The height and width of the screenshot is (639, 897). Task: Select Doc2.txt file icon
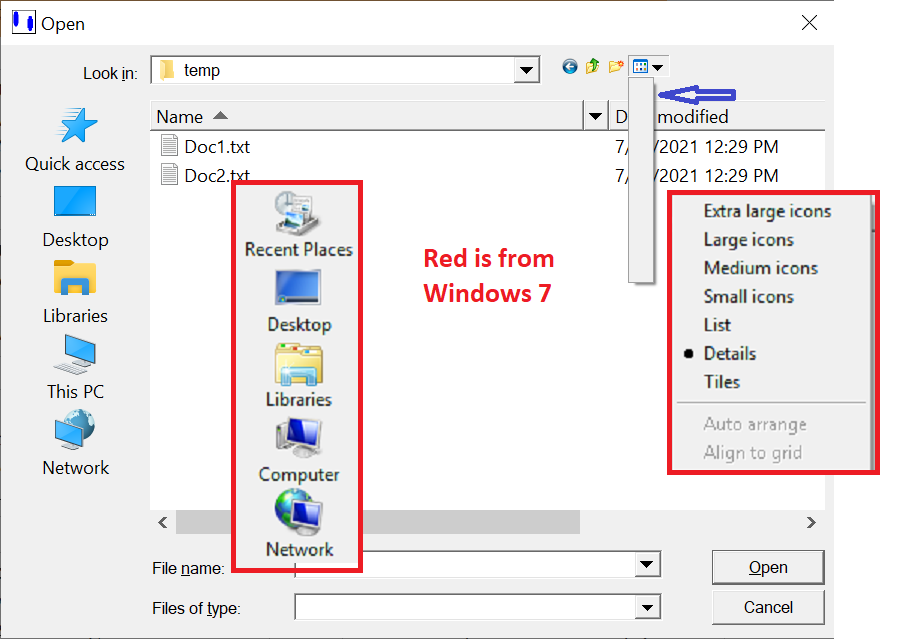coord(169,174)
